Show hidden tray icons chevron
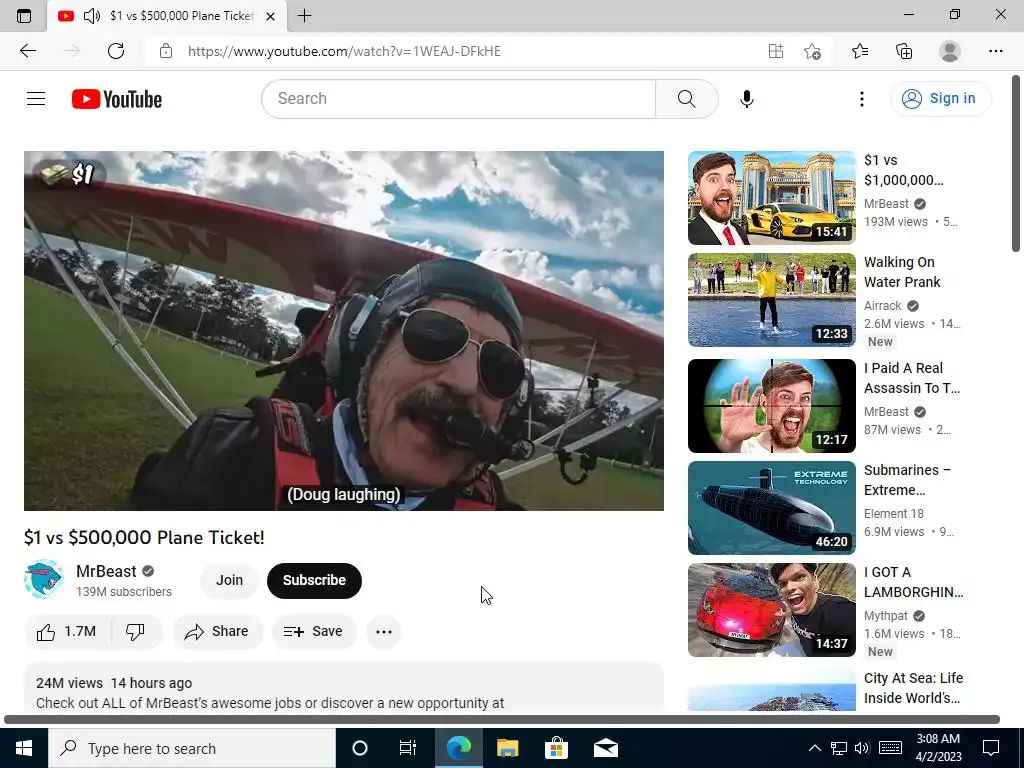Viewport: 1024px width, 768px height. click(x=814, y=748)
